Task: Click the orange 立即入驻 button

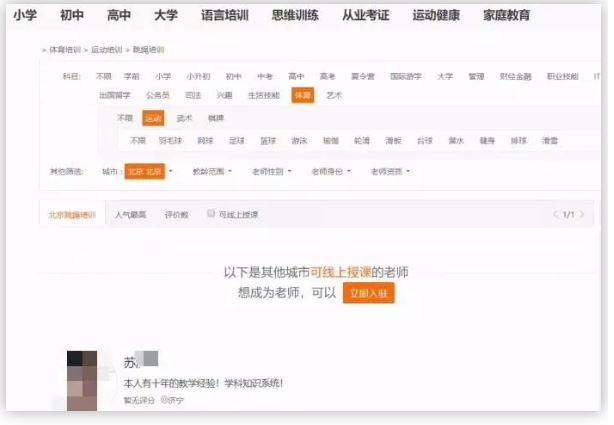Action: tap(369, 293)
